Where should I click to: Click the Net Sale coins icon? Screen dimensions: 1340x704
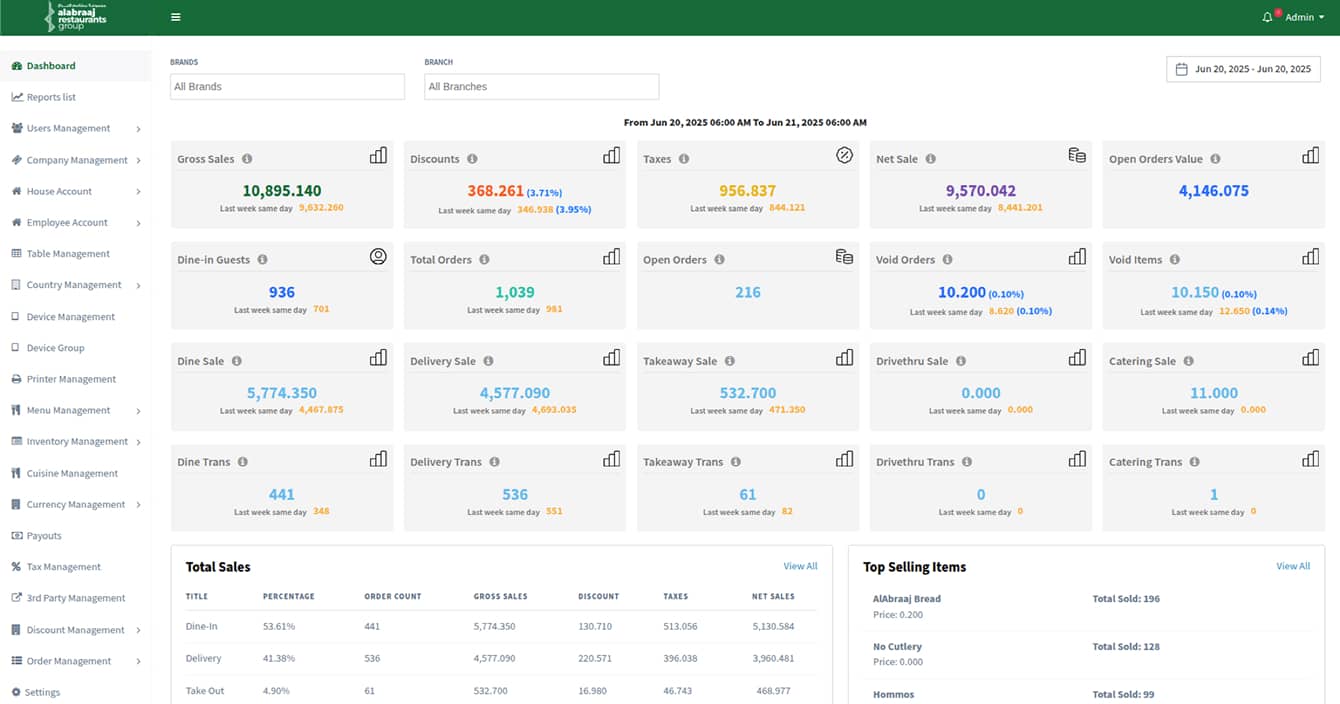click(x=1077, y=155)
